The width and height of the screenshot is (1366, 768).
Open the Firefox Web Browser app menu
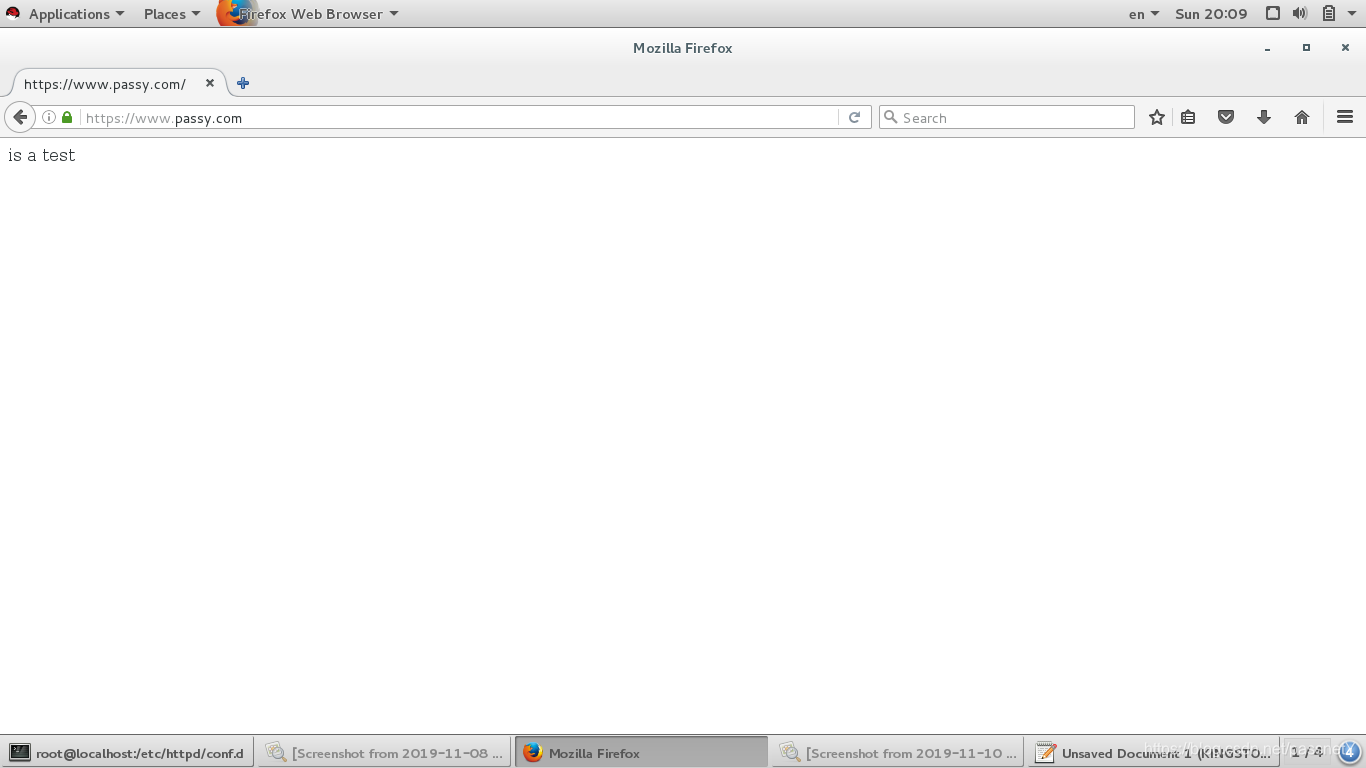[x=309, y=14]
